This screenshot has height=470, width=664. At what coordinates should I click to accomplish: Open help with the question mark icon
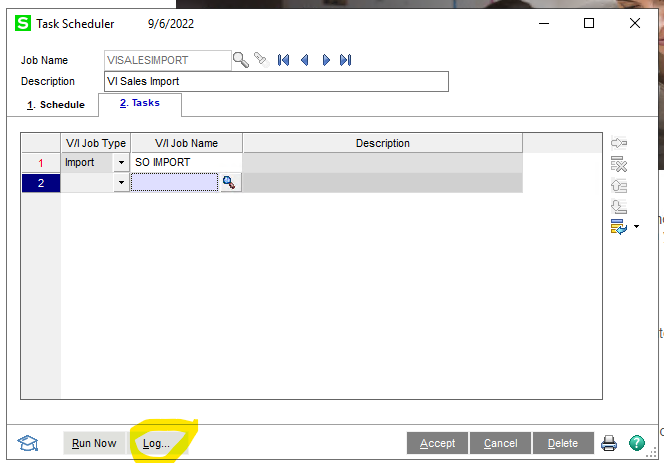click(x=636, y=443)
